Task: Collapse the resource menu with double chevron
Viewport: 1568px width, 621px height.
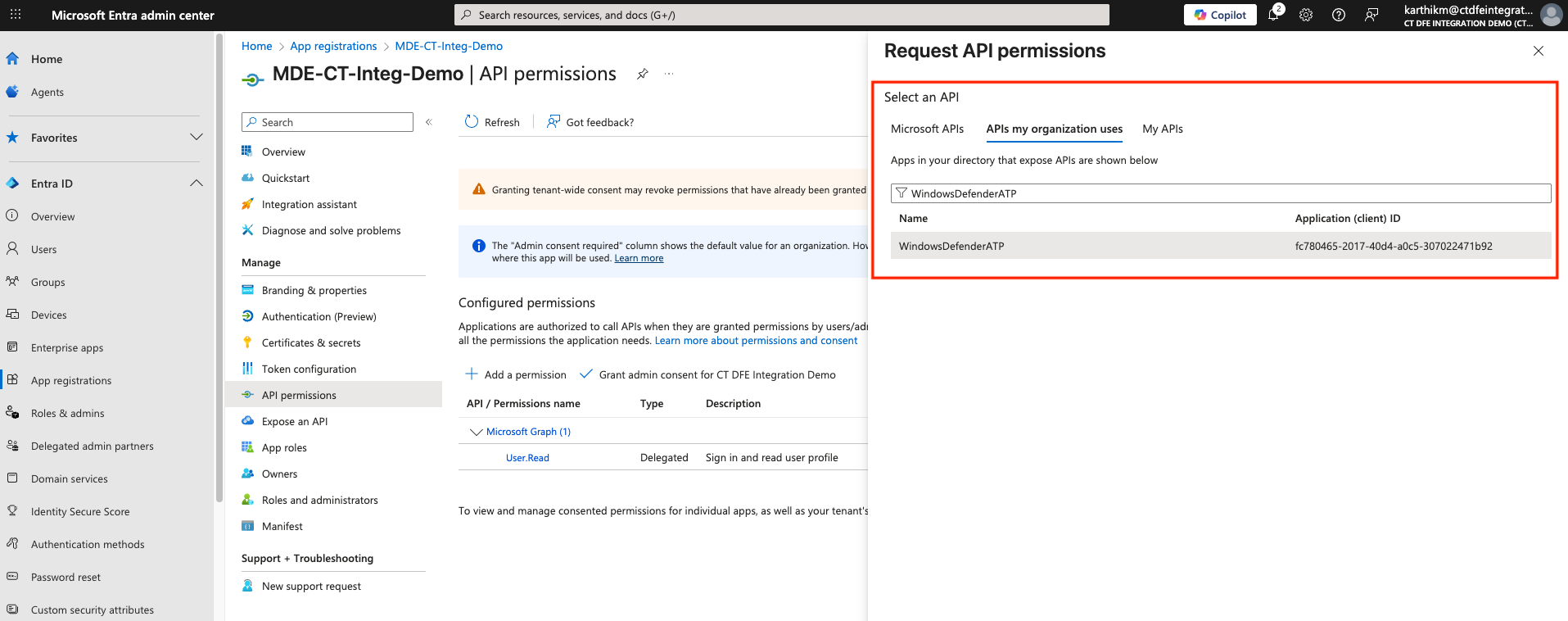Action: (x=428, y=122)
